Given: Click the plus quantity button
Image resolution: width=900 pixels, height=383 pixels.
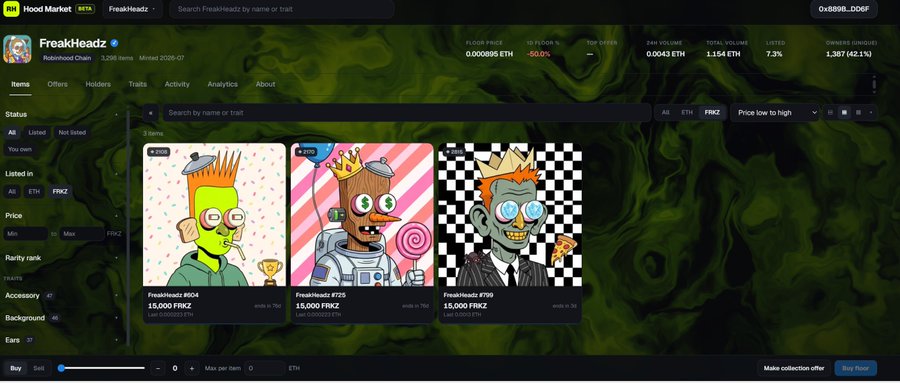Looking at the screenshot, I should [192, 368].
